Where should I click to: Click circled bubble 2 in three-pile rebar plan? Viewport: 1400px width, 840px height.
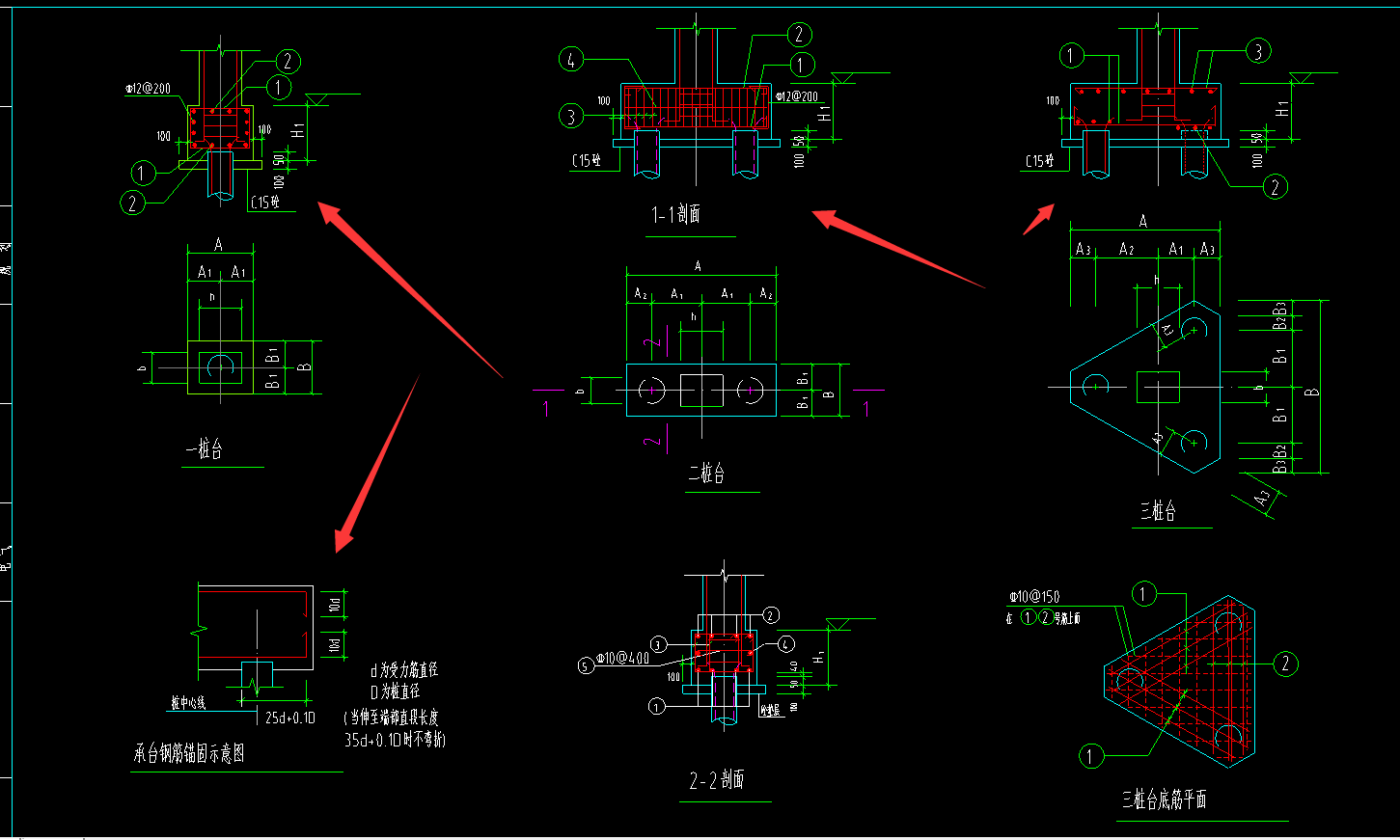tap(1285, 664)
